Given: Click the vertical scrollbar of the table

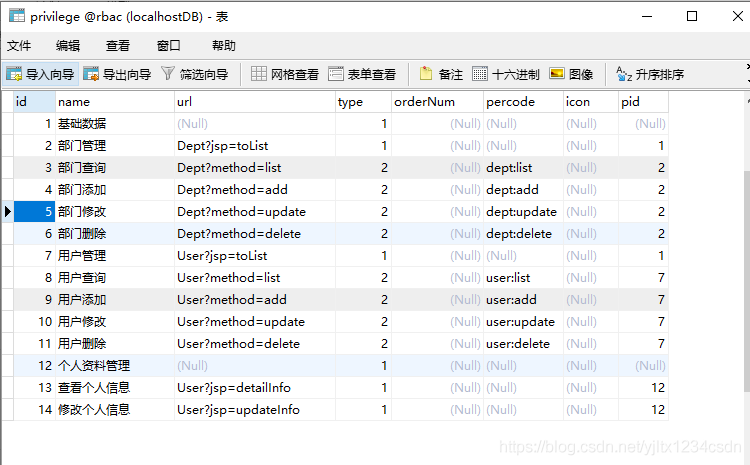Looking at the screenshot, I should tap(747, 282).
